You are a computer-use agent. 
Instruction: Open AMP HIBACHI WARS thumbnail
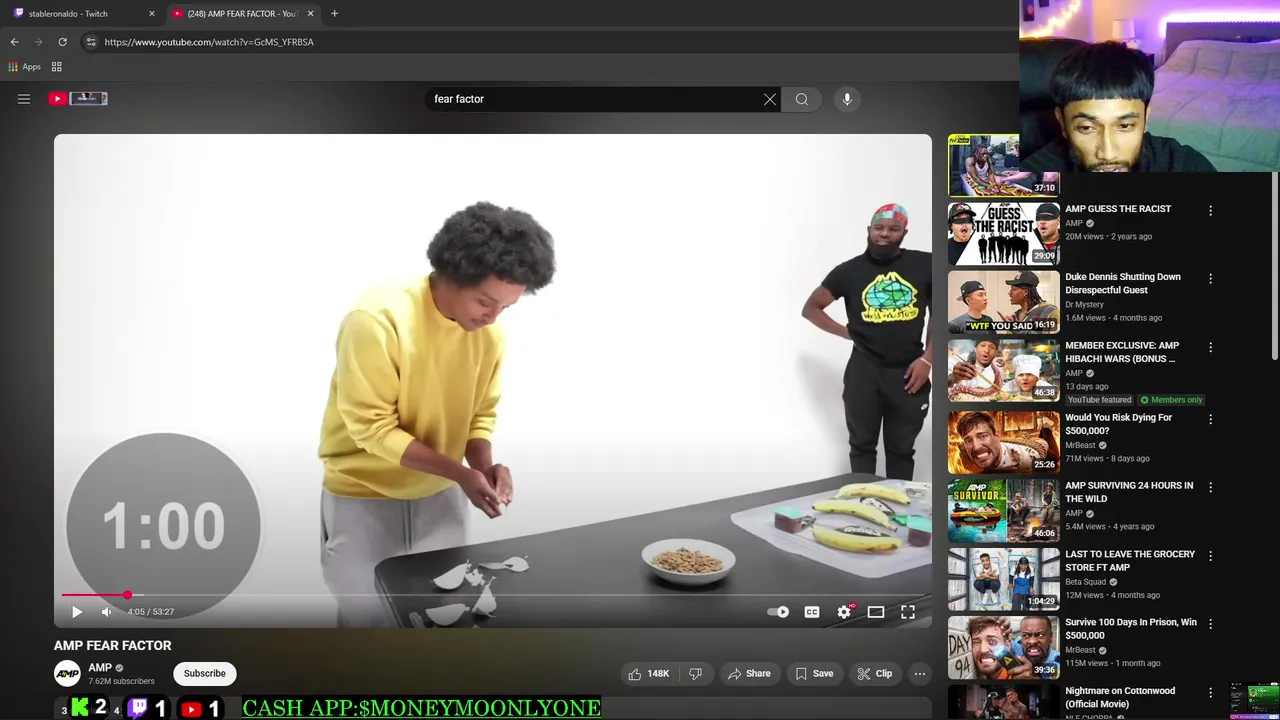(1003, 370)
